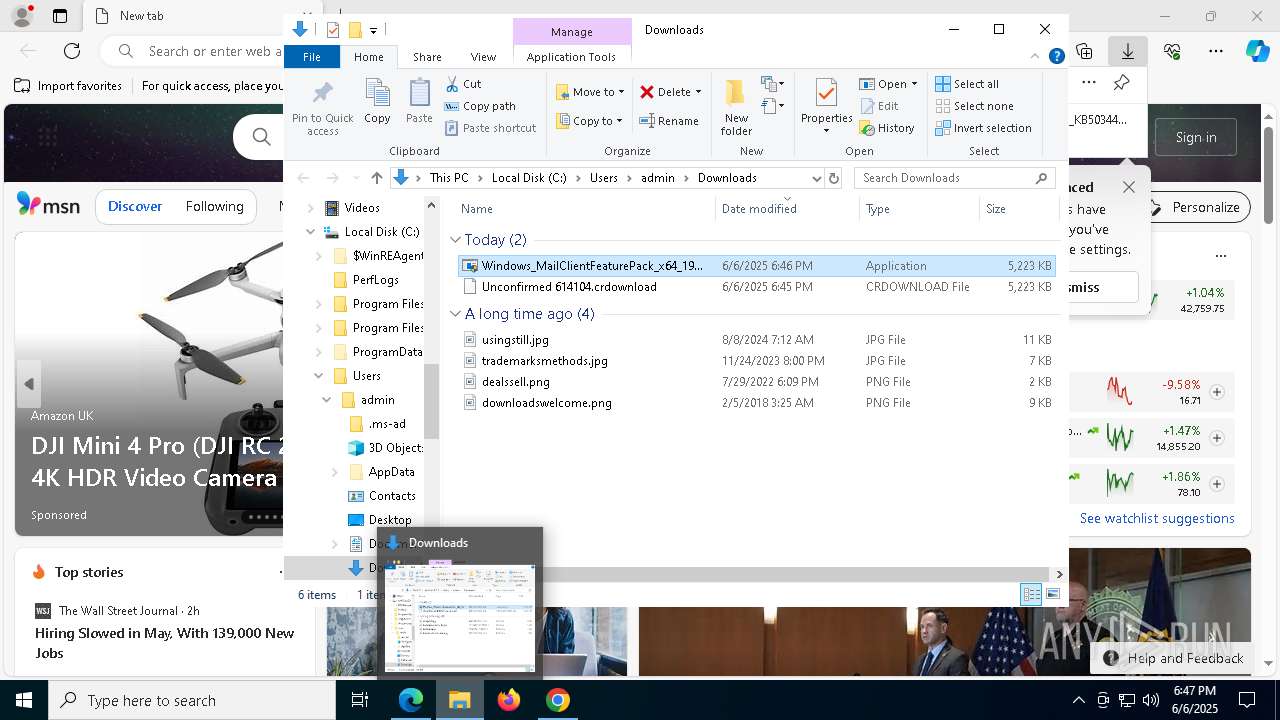The width and height of the screenshot is (1280, 720).
Task: Click Import favorites in Edge
Action: (x=69, y=86)
